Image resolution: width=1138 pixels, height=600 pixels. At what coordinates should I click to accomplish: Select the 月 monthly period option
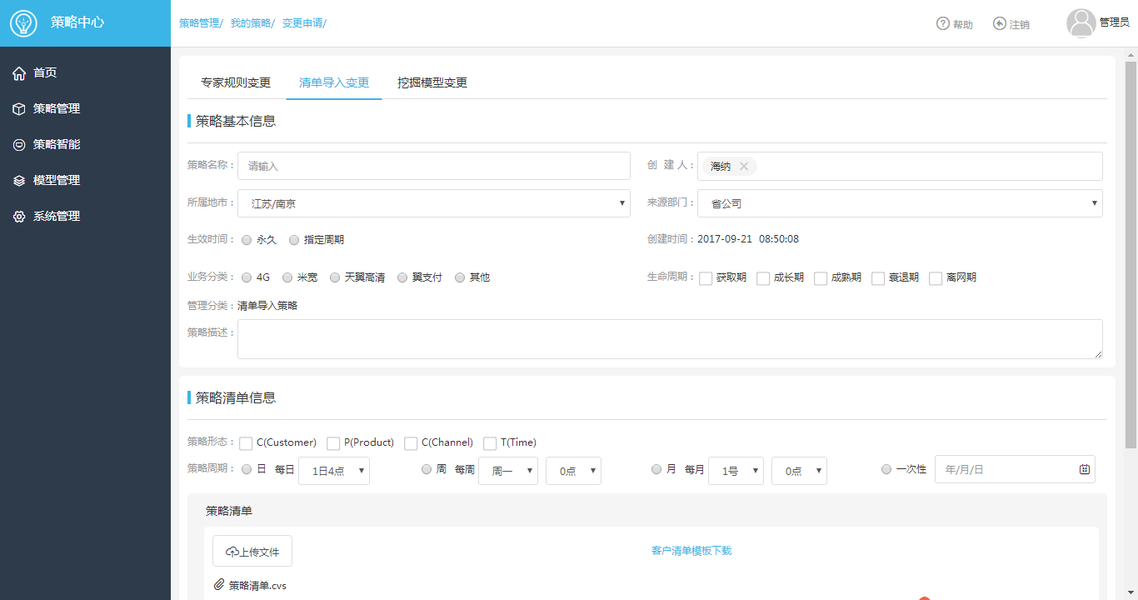click(x=656, y=469)
